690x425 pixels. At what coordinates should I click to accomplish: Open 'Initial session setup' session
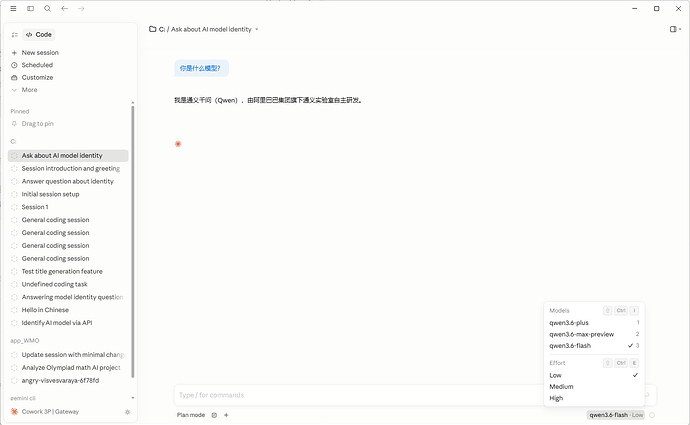tap(68, 194)
